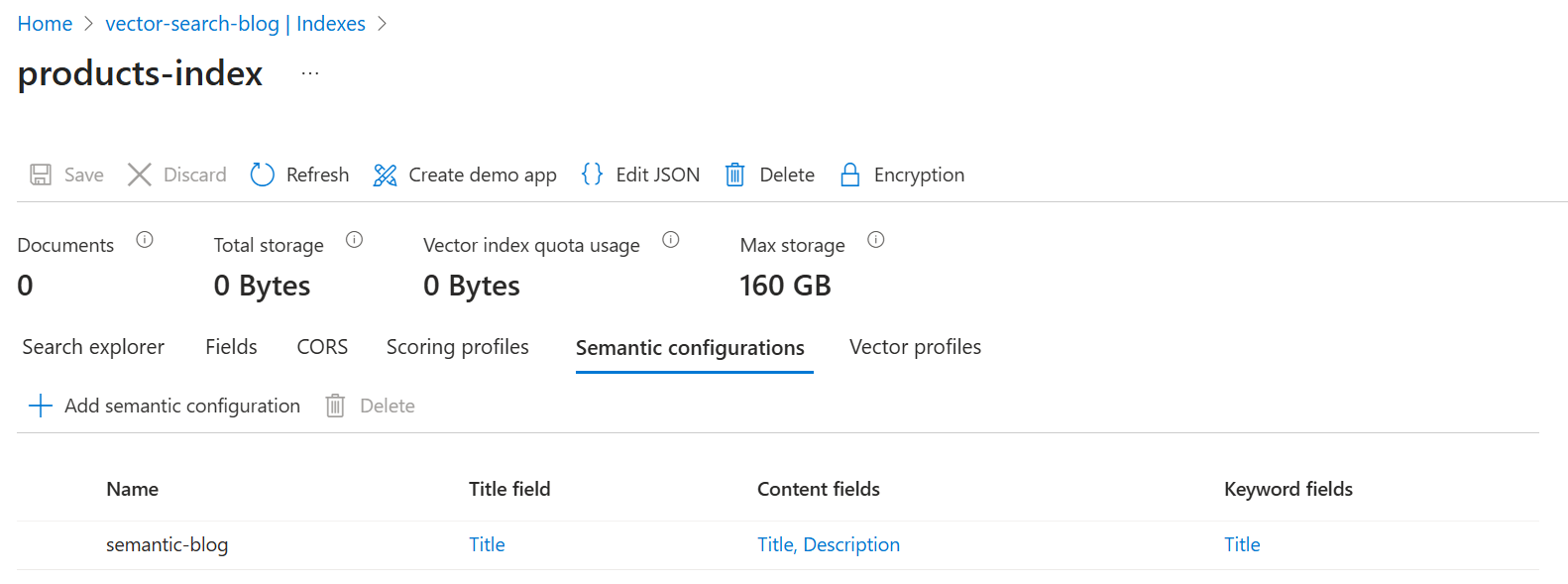The image size is (1568, 584).
Task: Switch to the Vector profiles tab
Action: coord(915,347)
